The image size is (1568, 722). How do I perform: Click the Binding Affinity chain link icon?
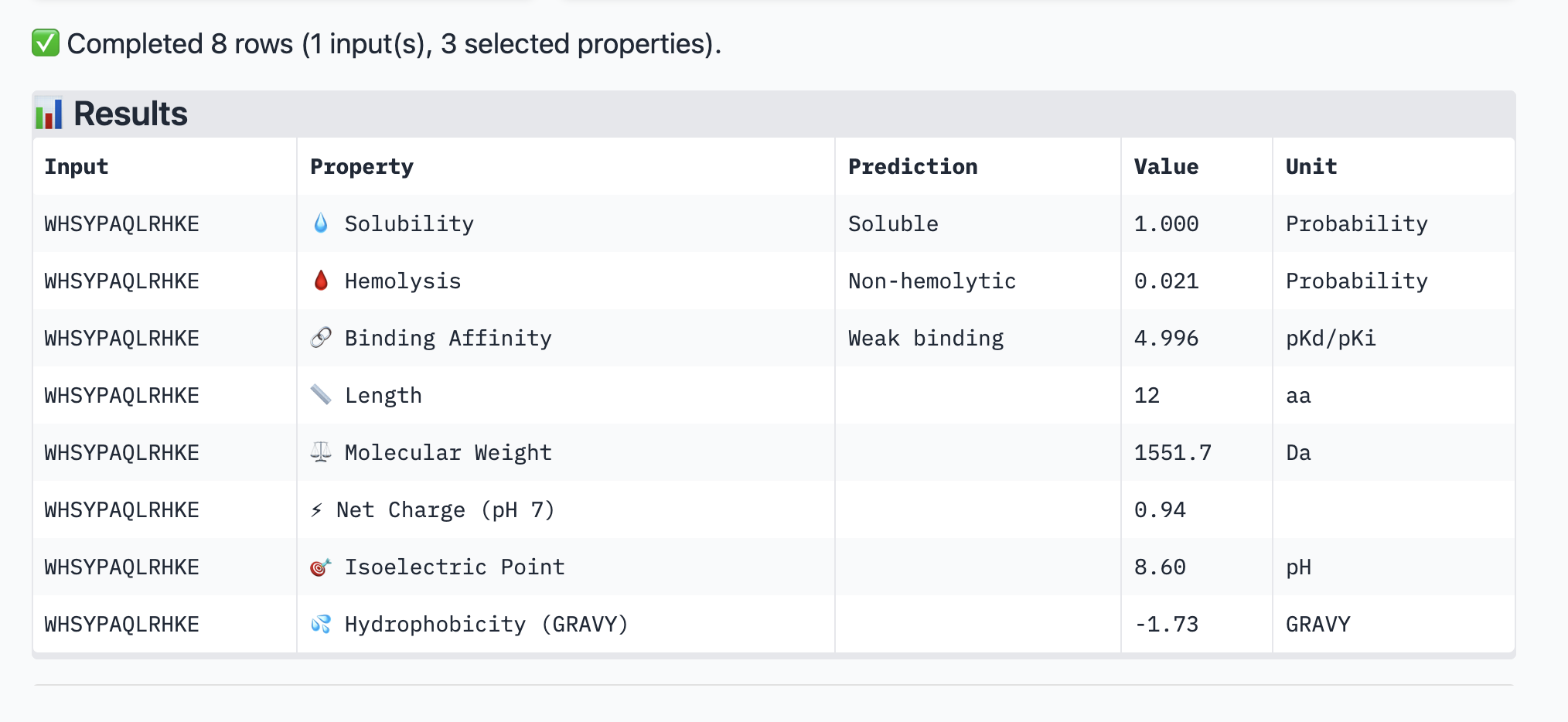pos(321,338)
